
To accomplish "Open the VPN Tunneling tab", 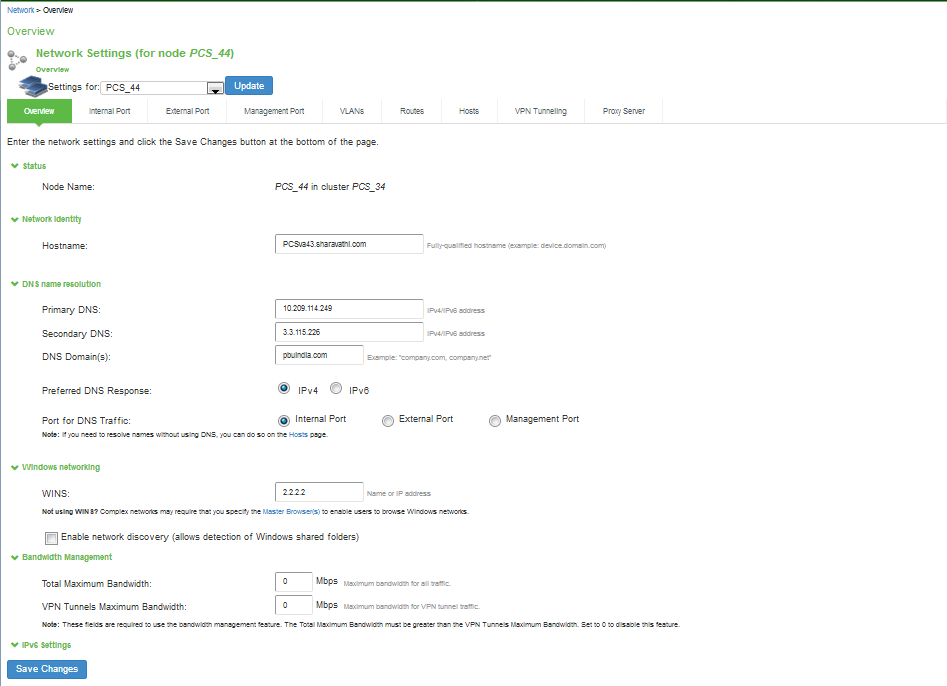I will click(540, 111).
